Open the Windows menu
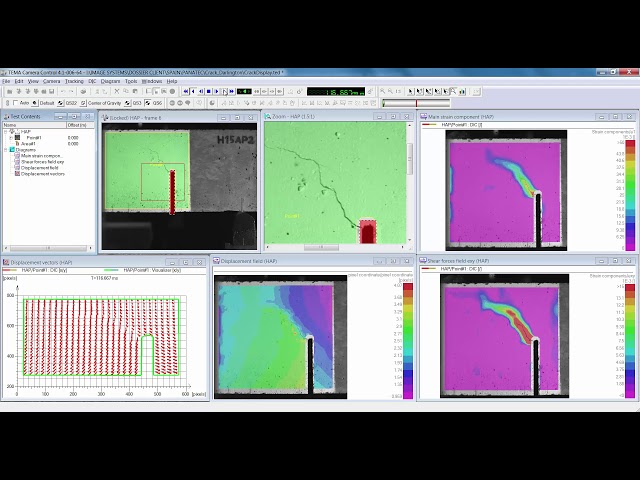The width and height of the screenshot is (640, 480). coord(151,81)
